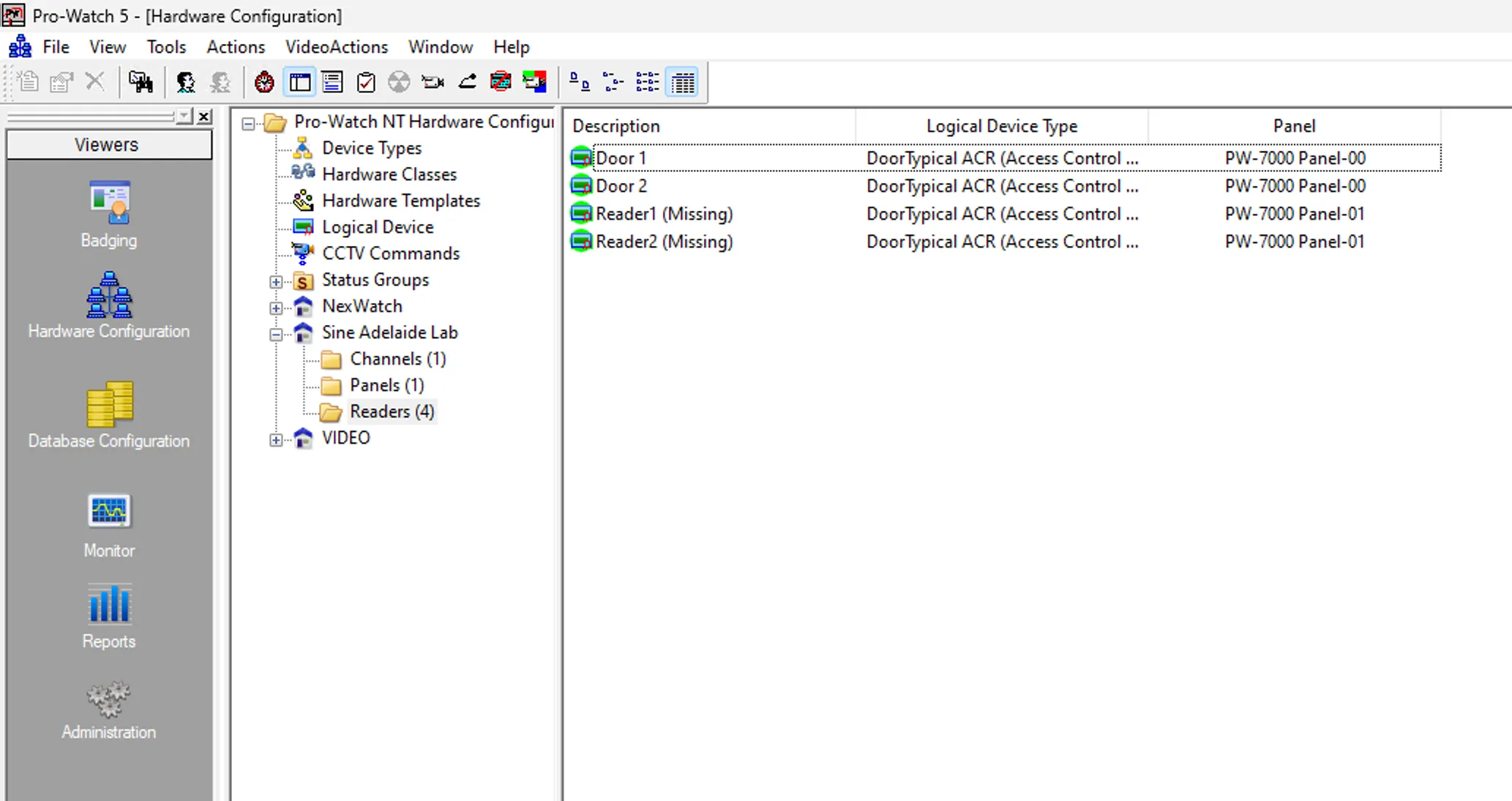Image resolution: width=1512 pixels, height=801 pixels.
Task: Select Logical Device in the tree
Action: point(378,227)
